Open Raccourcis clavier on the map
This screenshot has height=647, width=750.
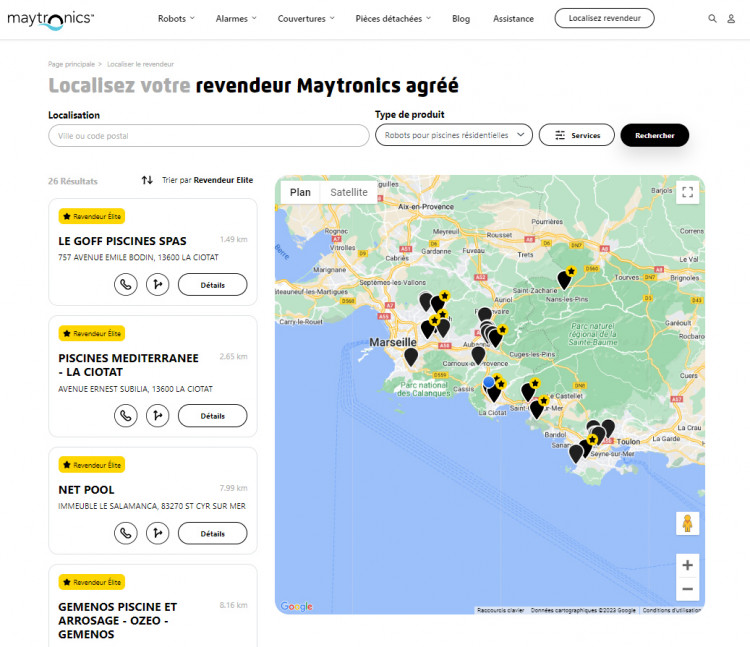pos(500,610)
